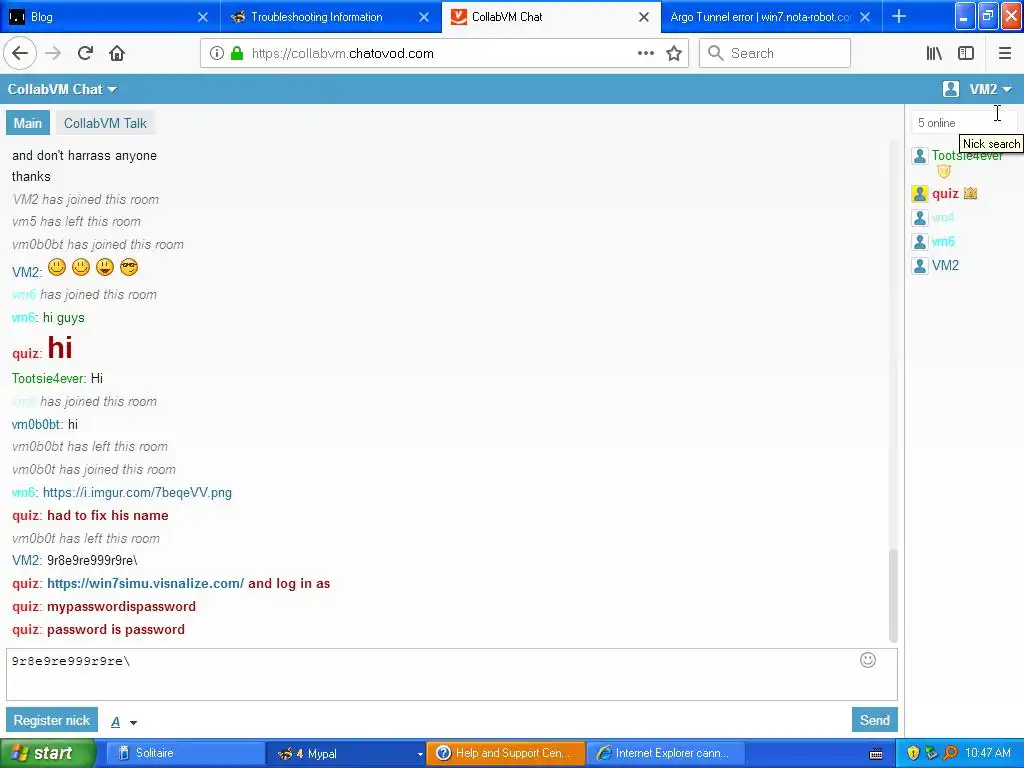Open page actions three-dot menu
This screenshot has width=1024, height=768.
pyautogui.click(x=645, y=53)
